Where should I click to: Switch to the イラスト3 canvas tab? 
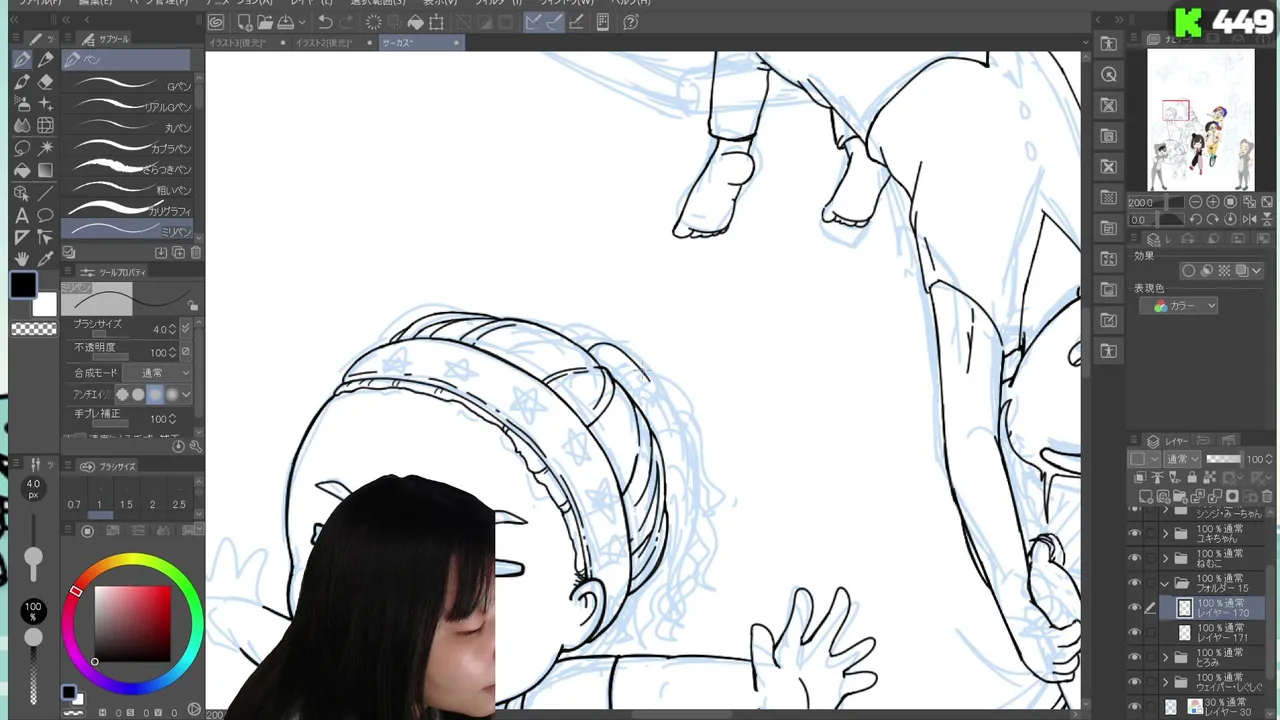click(249, 43)
